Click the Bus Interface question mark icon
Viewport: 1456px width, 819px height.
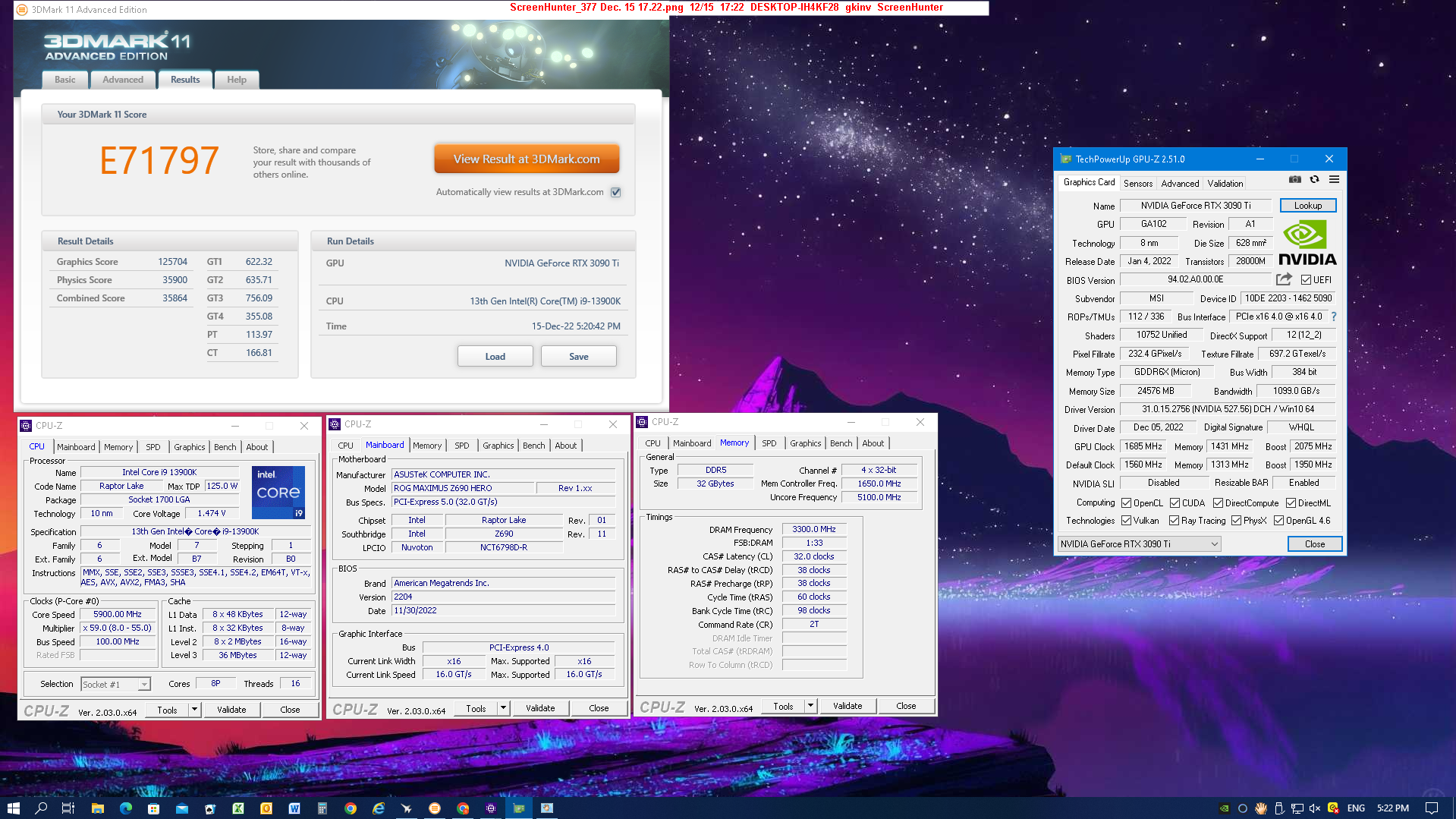pyautogui.click(x=1333, y=317)
